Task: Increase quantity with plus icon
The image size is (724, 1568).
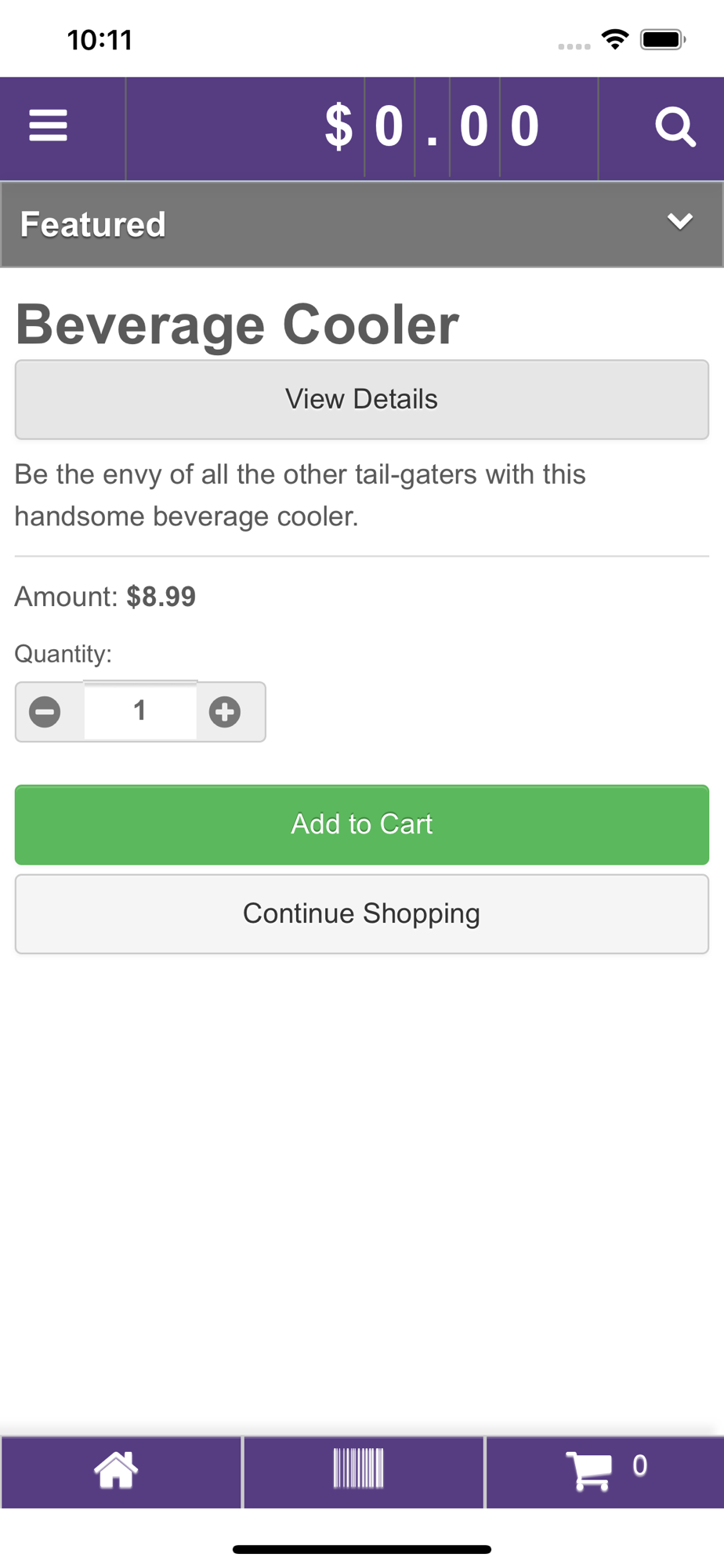Action: [x=225, y=712]
